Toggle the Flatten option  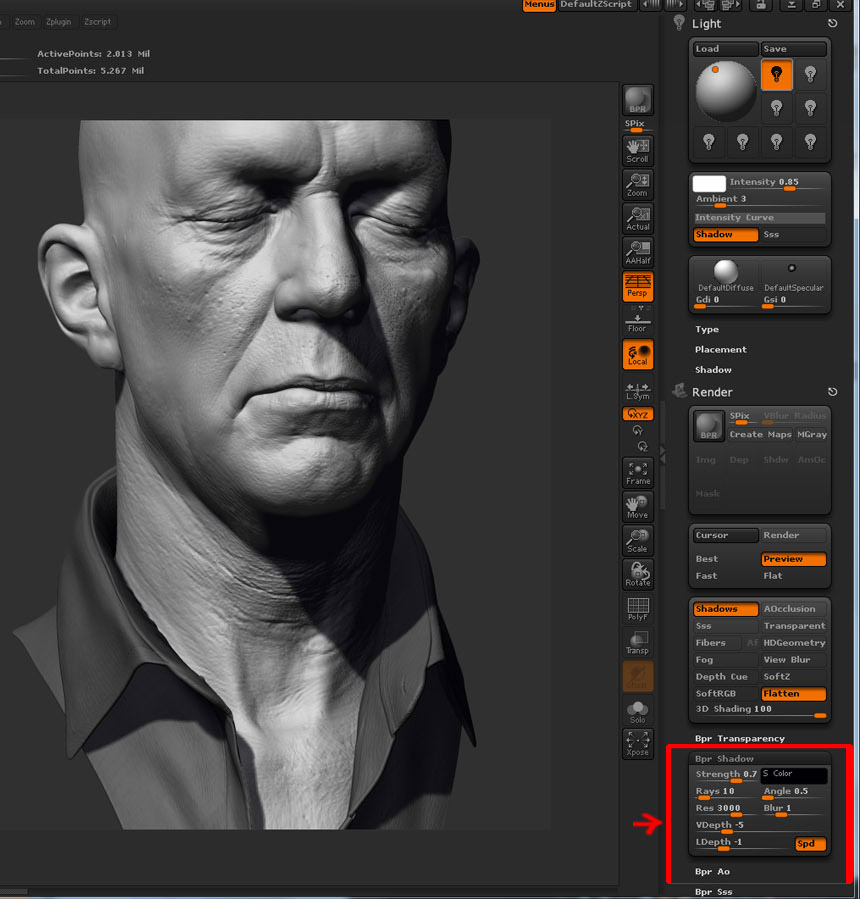coord(793,694)
